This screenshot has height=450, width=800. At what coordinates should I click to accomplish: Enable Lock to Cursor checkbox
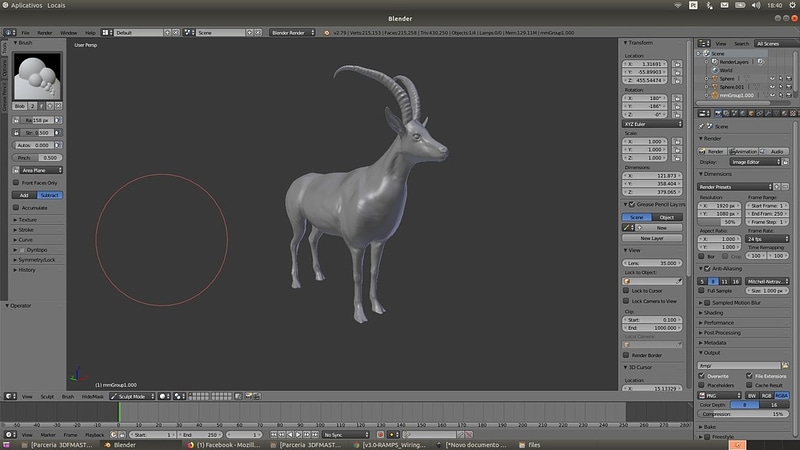626,291
